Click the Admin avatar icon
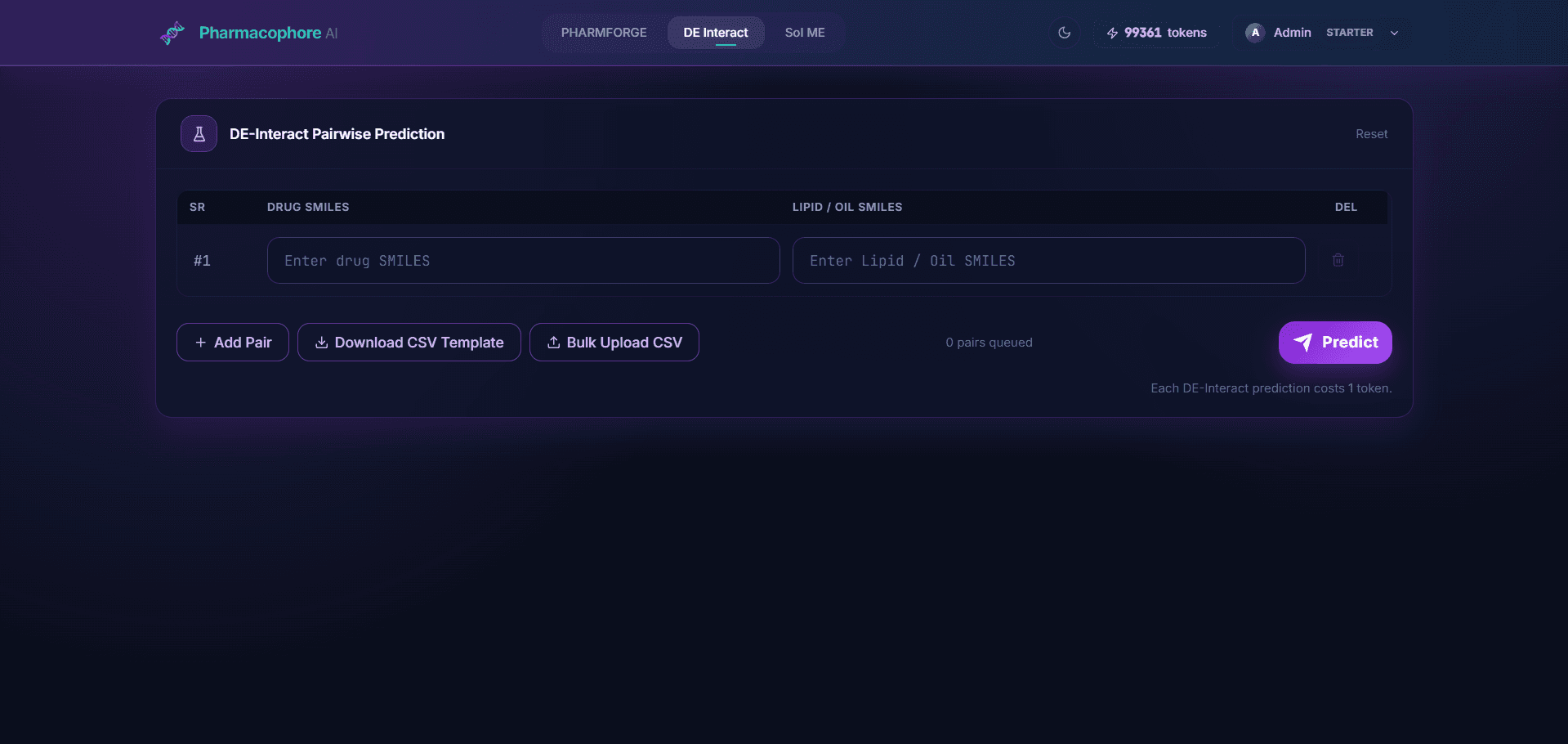The height and width of the screenshot is (744, 1568). point(1255,33)
